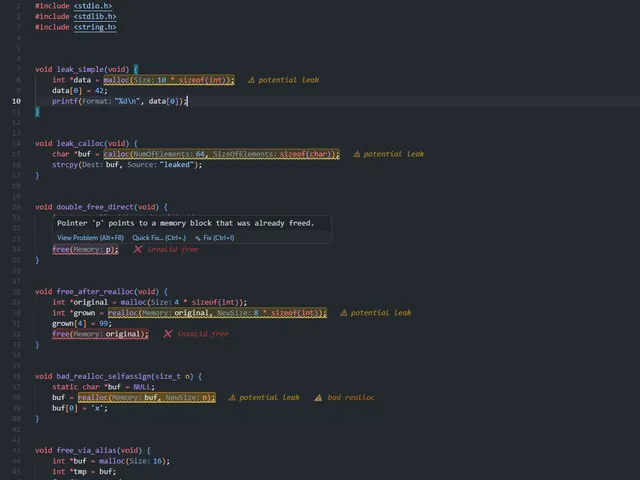Click the highlighted realloc(Memory: original call
The height and width of the screenshot is (480, 640).
[217, 313]
